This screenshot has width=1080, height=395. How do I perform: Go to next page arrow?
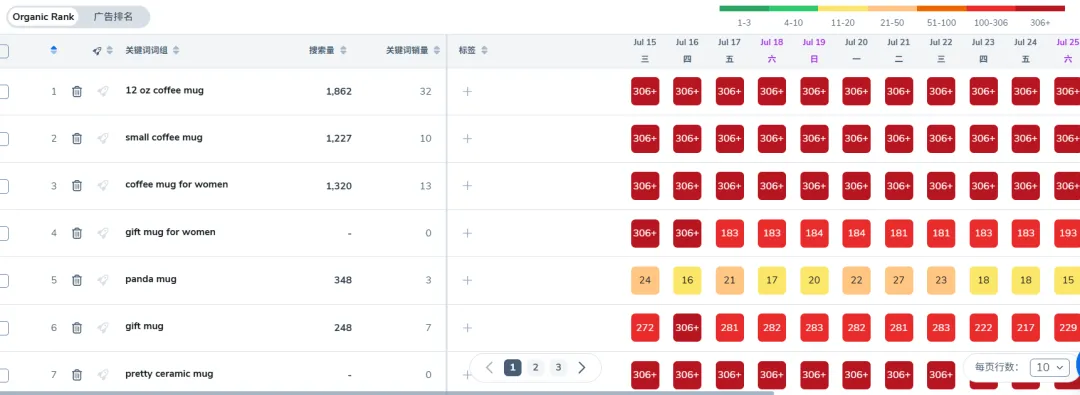pos(581,367)
